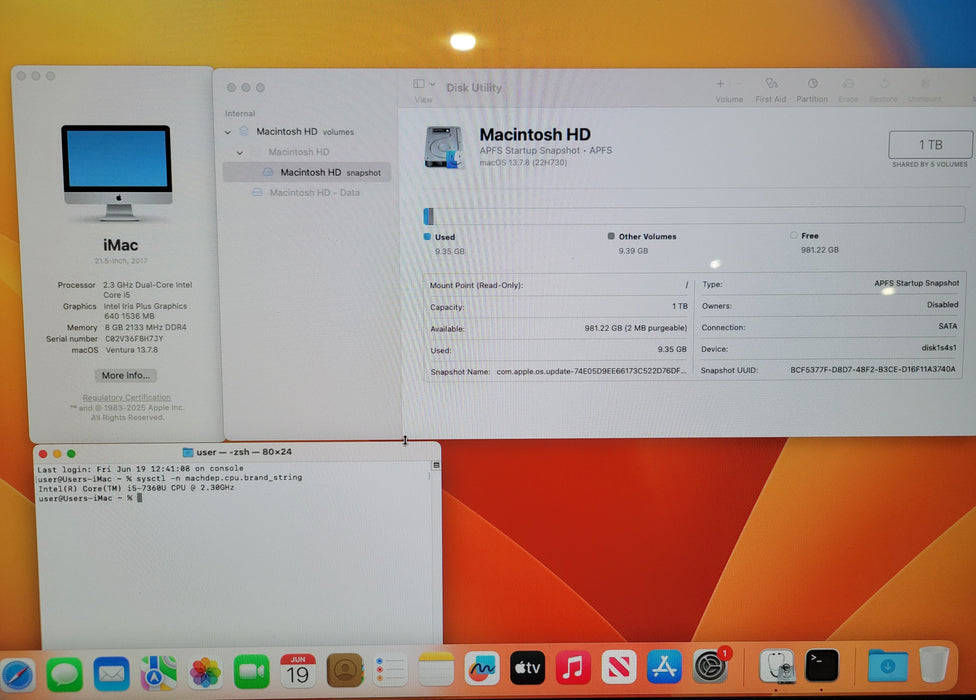Click the Intel Core i5-7360U output line
The image size is (976, 700).
click(136, 488)
